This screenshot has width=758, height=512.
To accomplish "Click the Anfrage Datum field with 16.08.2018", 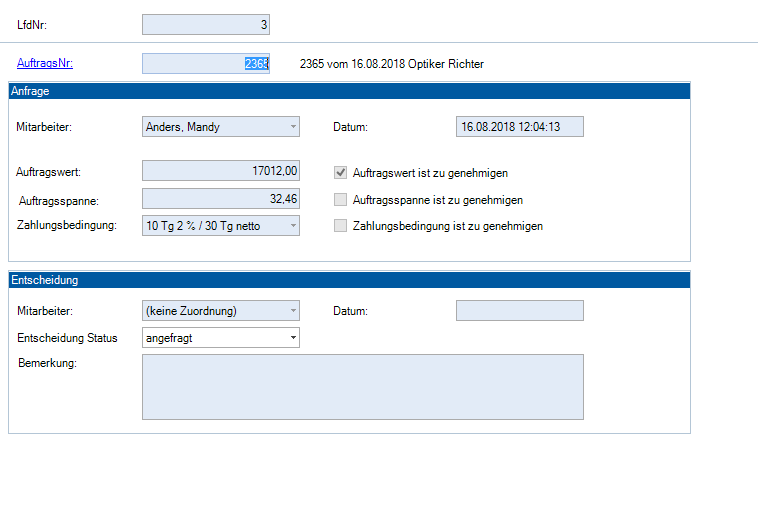I will pos(519,127).
